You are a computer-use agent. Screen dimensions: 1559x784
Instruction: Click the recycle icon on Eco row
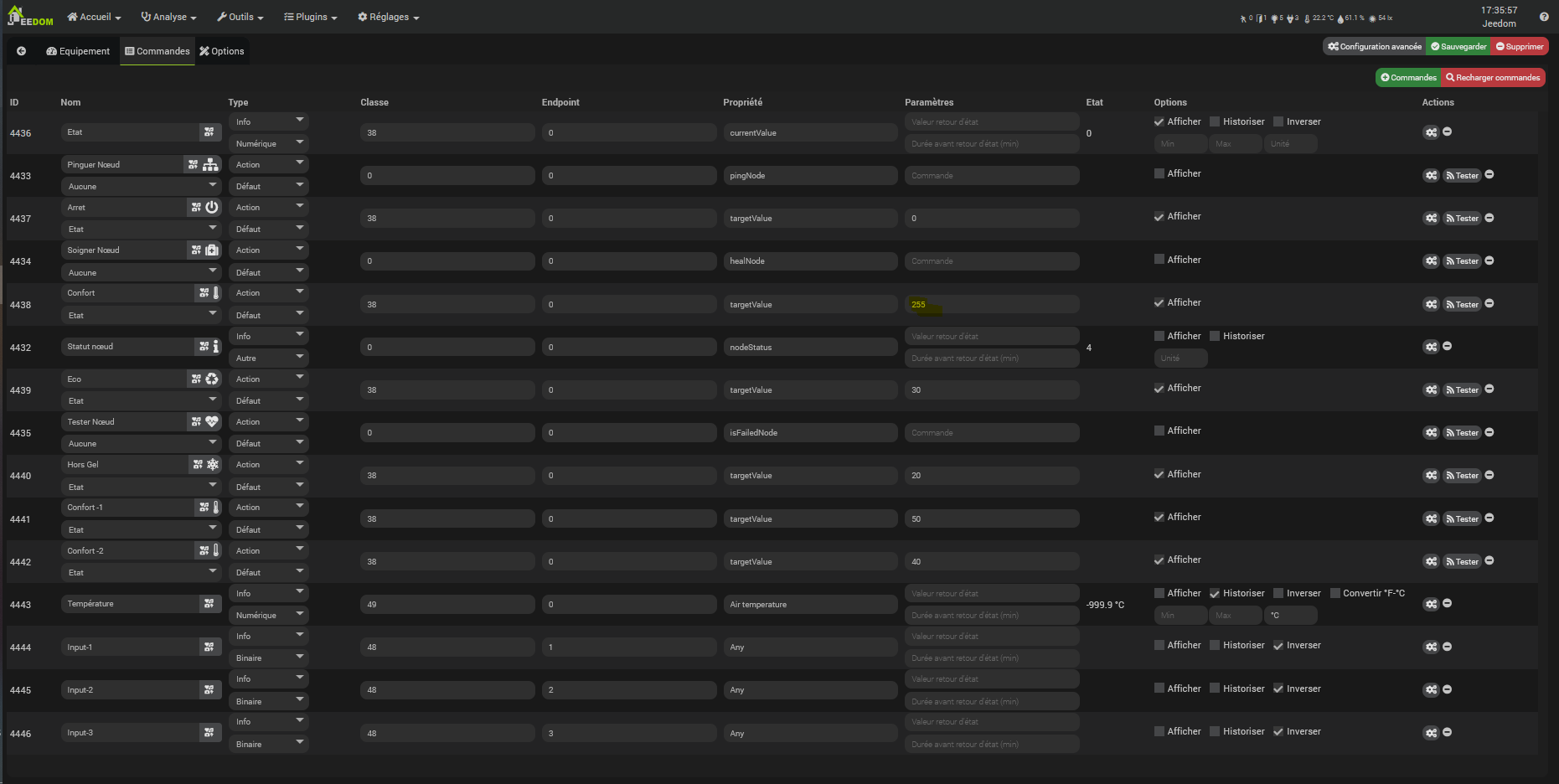212,379
